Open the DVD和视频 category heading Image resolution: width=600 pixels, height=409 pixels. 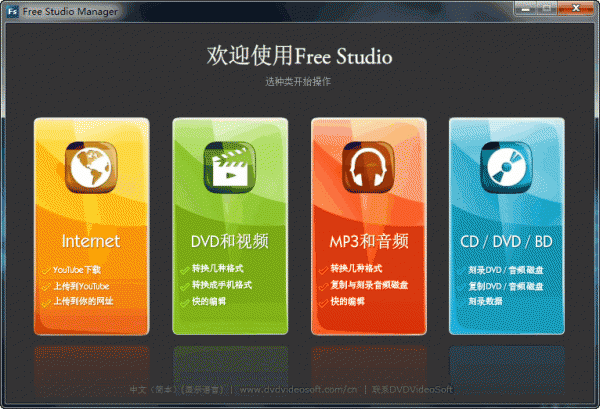point(230,241)
